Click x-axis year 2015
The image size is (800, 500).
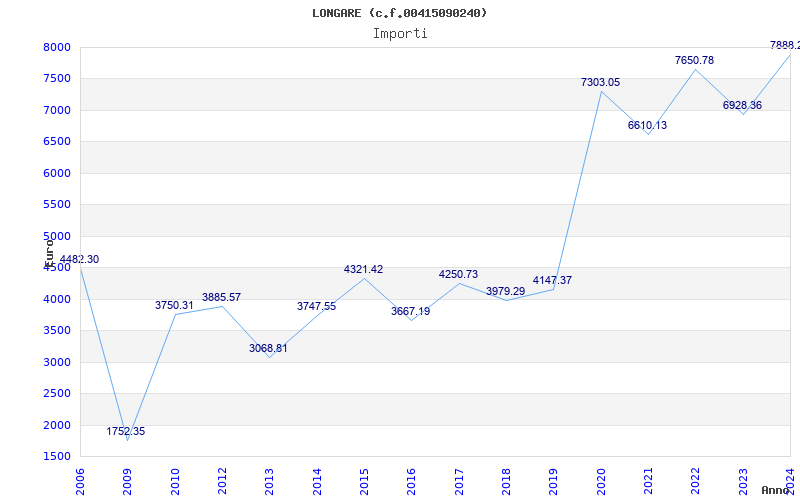[x=364, y=481]
